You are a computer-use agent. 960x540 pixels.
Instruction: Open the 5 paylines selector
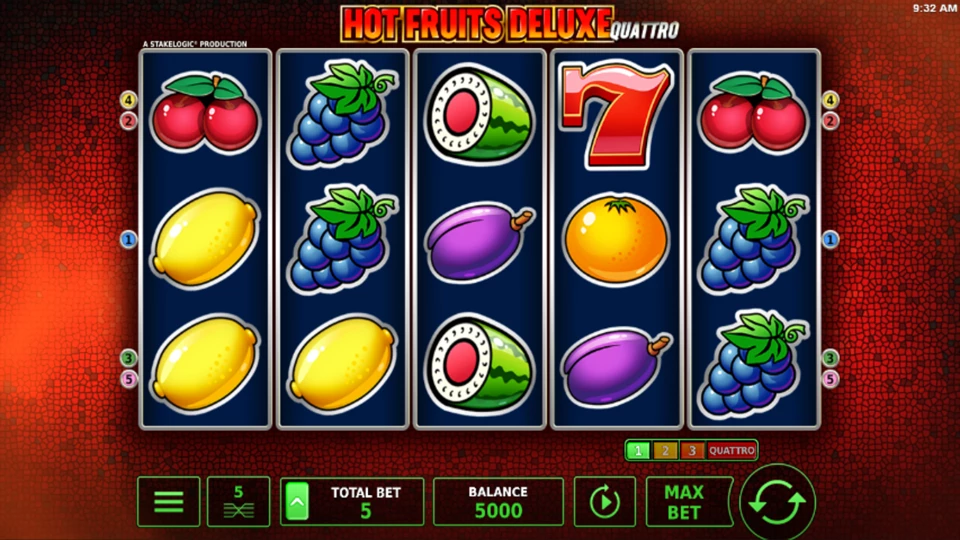click(x=238, y=501)
